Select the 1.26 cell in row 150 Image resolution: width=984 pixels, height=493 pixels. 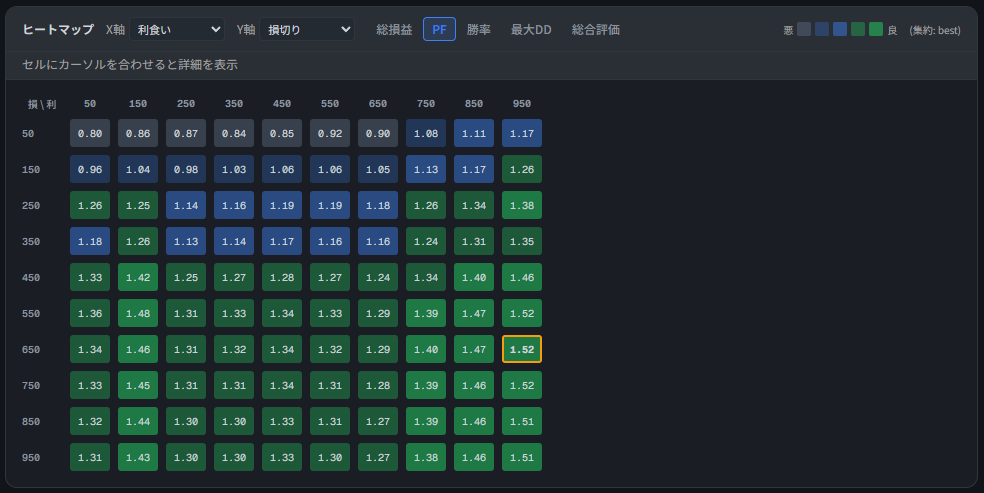point(522,169)
